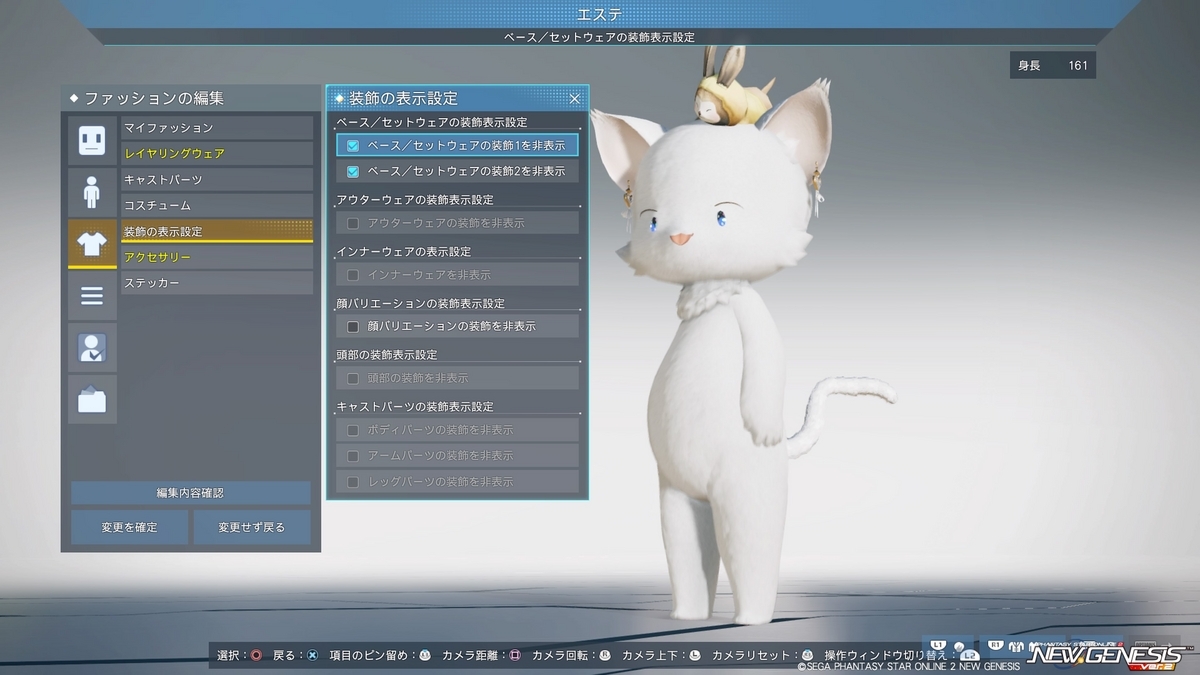Select 装飾の表示設定 menu item

(217, 231)
